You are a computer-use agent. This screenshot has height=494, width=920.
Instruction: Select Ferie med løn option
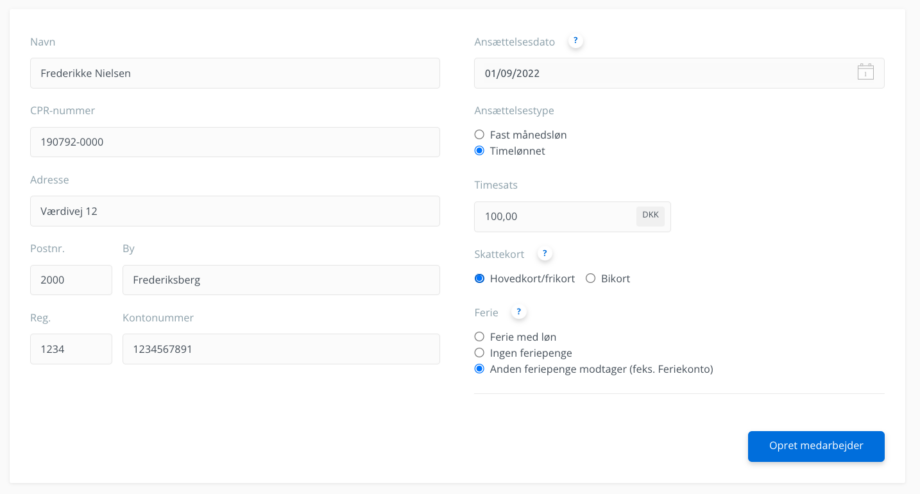pos(479,337)
